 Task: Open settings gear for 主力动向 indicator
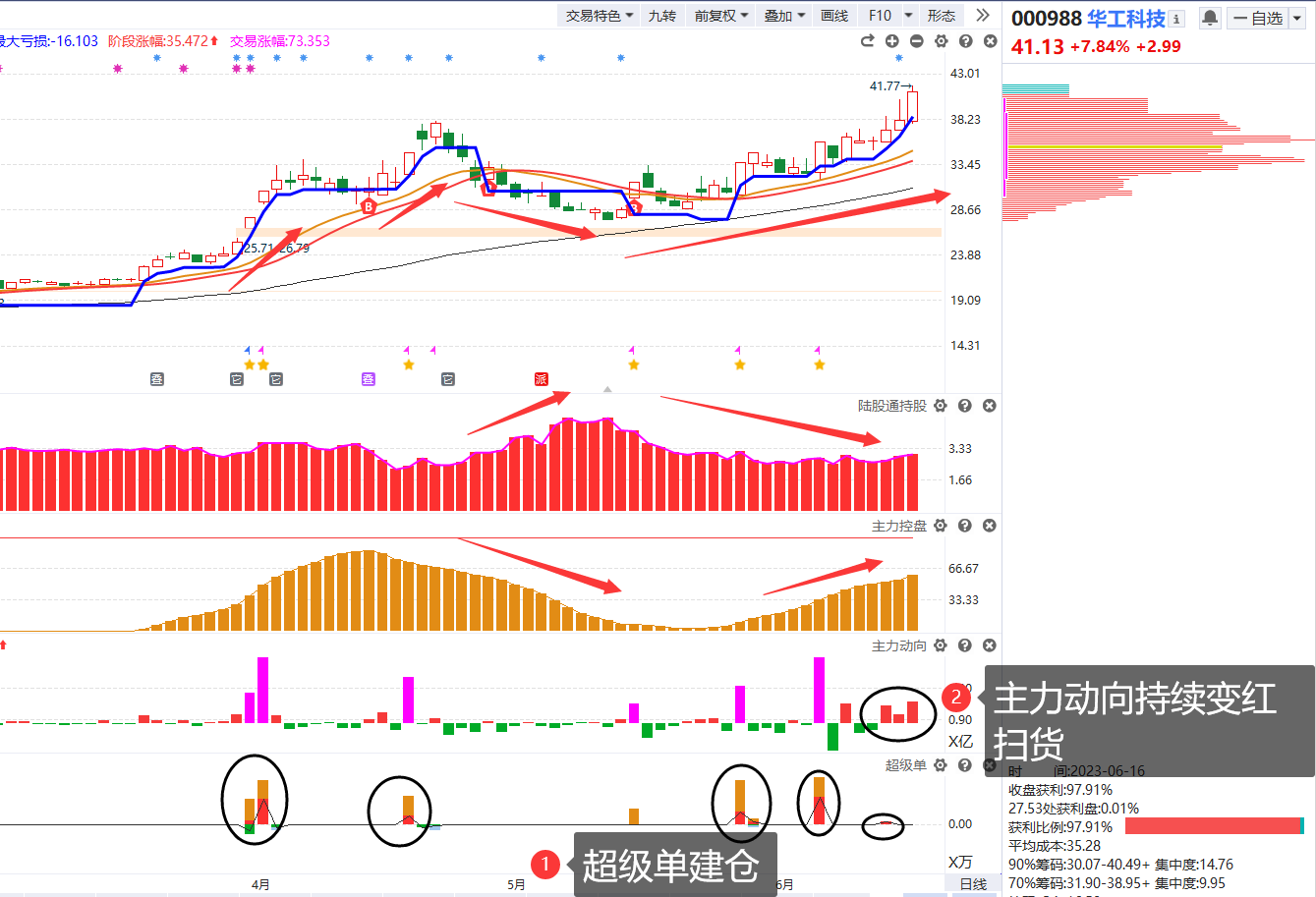(941, 645)
